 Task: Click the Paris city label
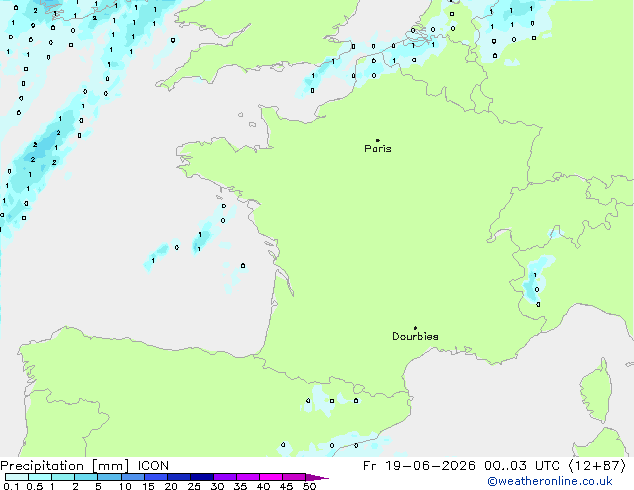[x=378, y=149]
